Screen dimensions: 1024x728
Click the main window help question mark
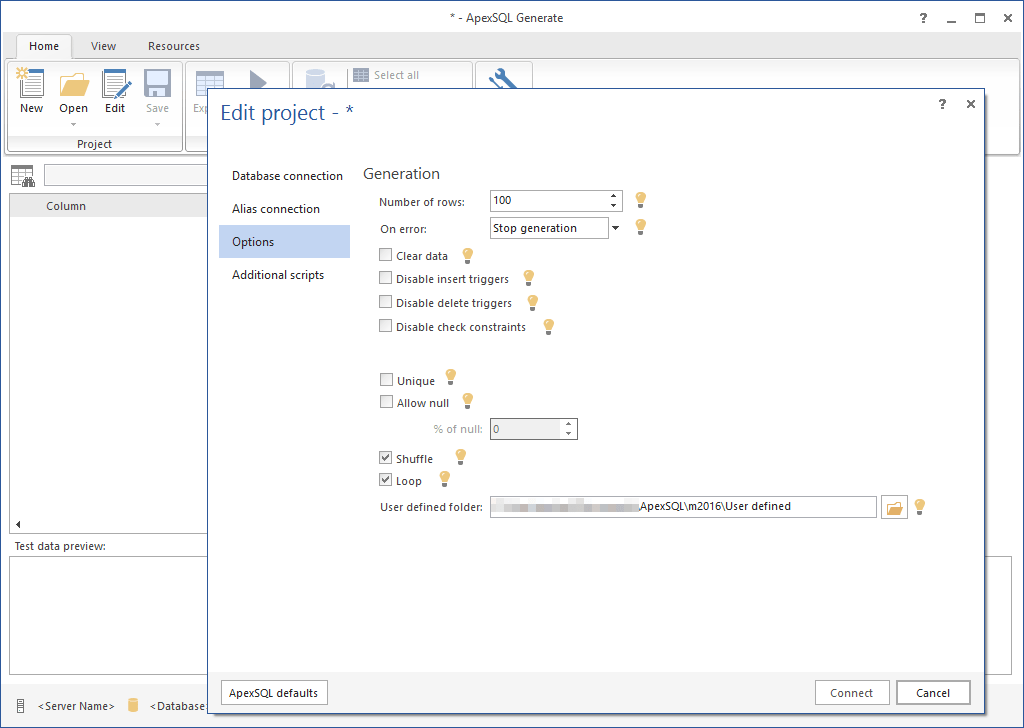point(923,18)
